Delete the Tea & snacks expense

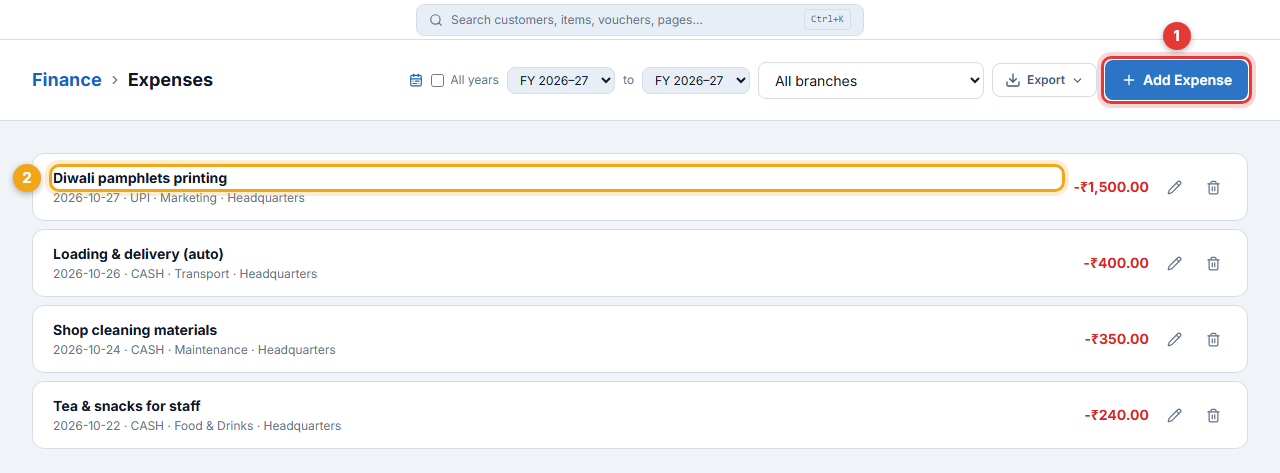(1213, 415)
